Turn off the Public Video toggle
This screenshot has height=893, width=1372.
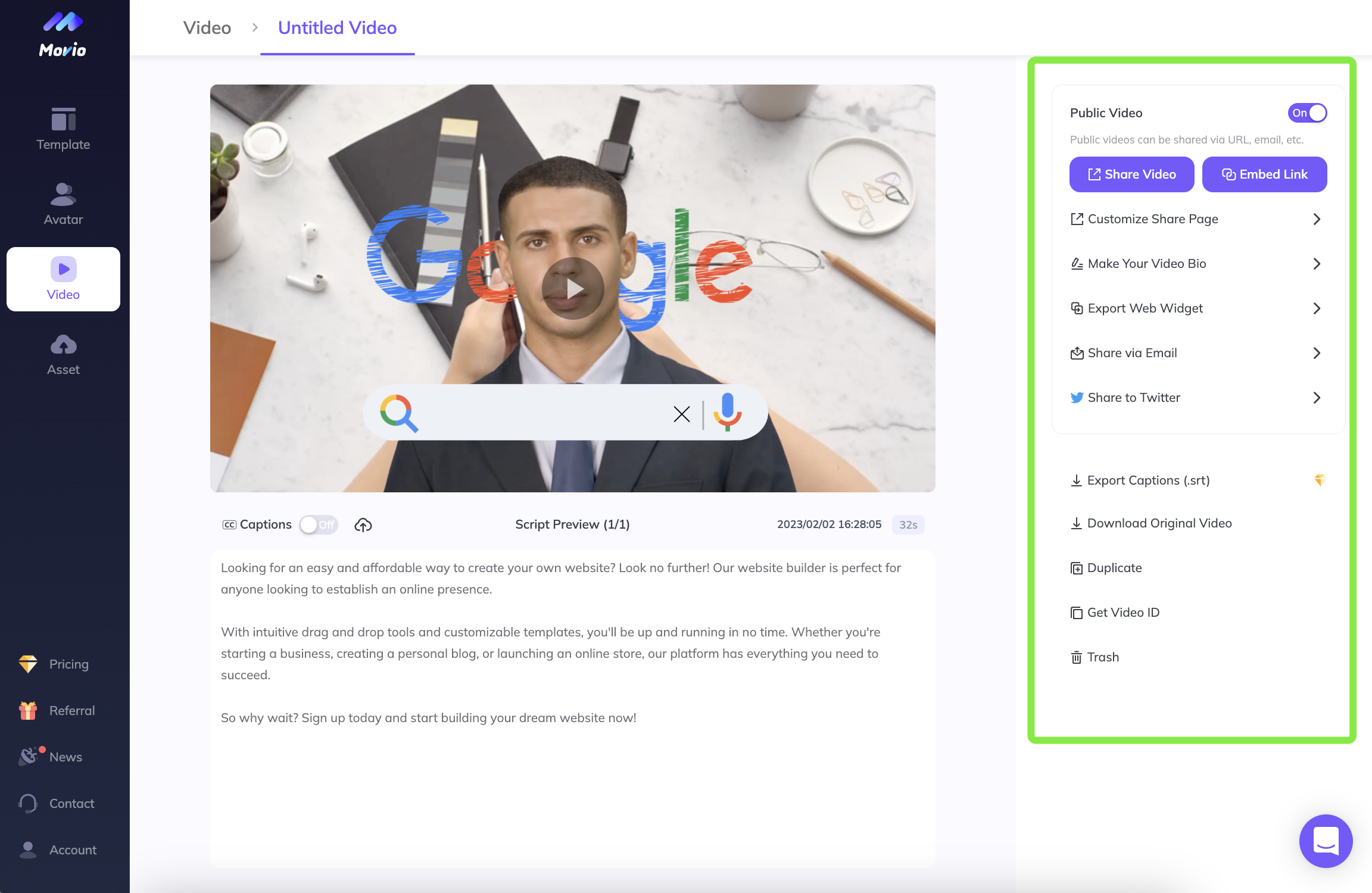[x=1307, y=113]
